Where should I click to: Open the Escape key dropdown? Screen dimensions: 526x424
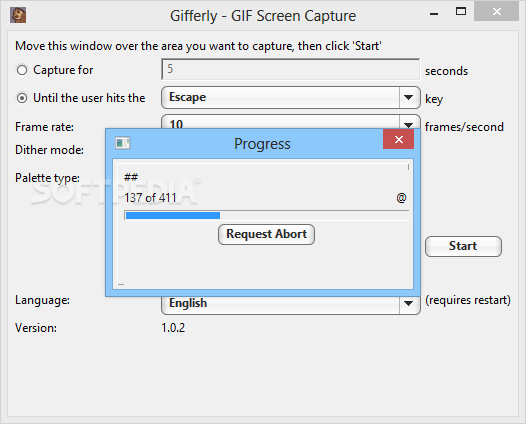click(x=291, y=98)
